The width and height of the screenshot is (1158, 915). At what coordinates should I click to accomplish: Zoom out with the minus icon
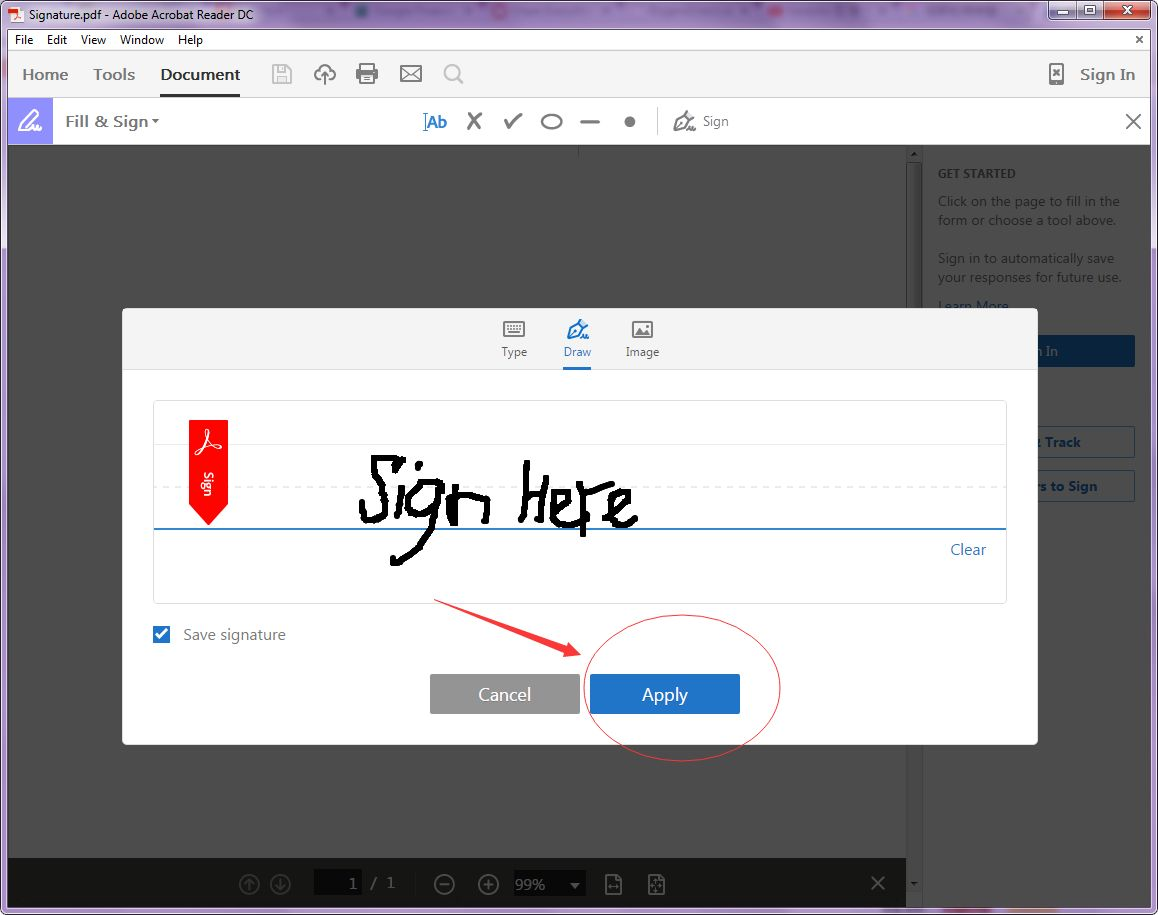[x=444, y=884]
